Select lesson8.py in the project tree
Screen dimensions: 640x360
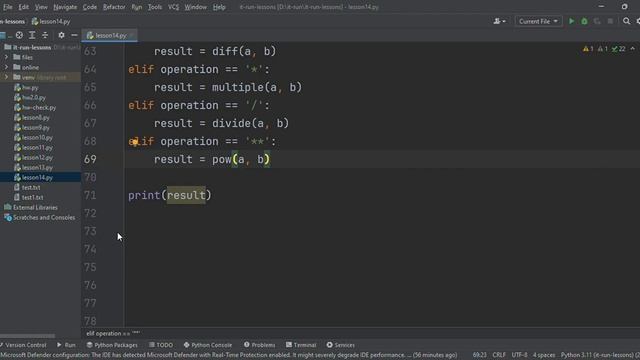pyautogui.click(x=32, y=118)
